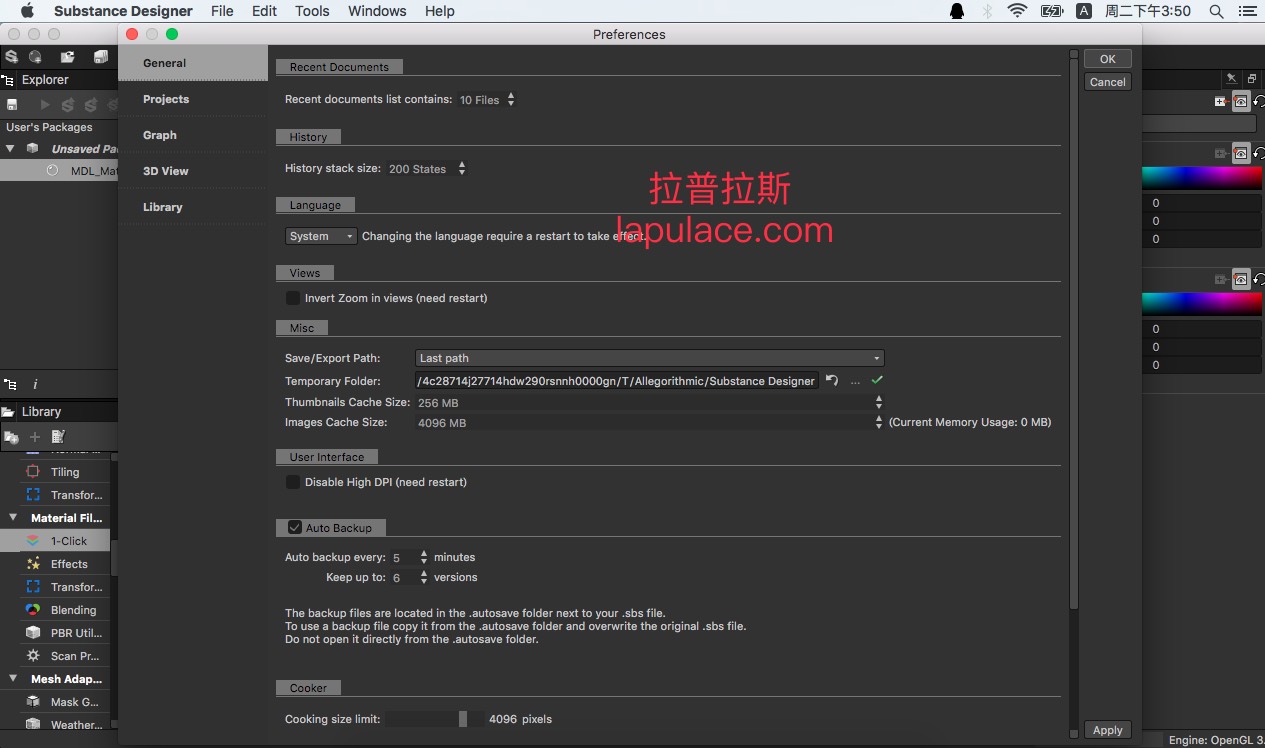Select the Mask G category in Library
Image resolution: width=1265 pixels, height=748 pixels.
(x=65, y=702)
